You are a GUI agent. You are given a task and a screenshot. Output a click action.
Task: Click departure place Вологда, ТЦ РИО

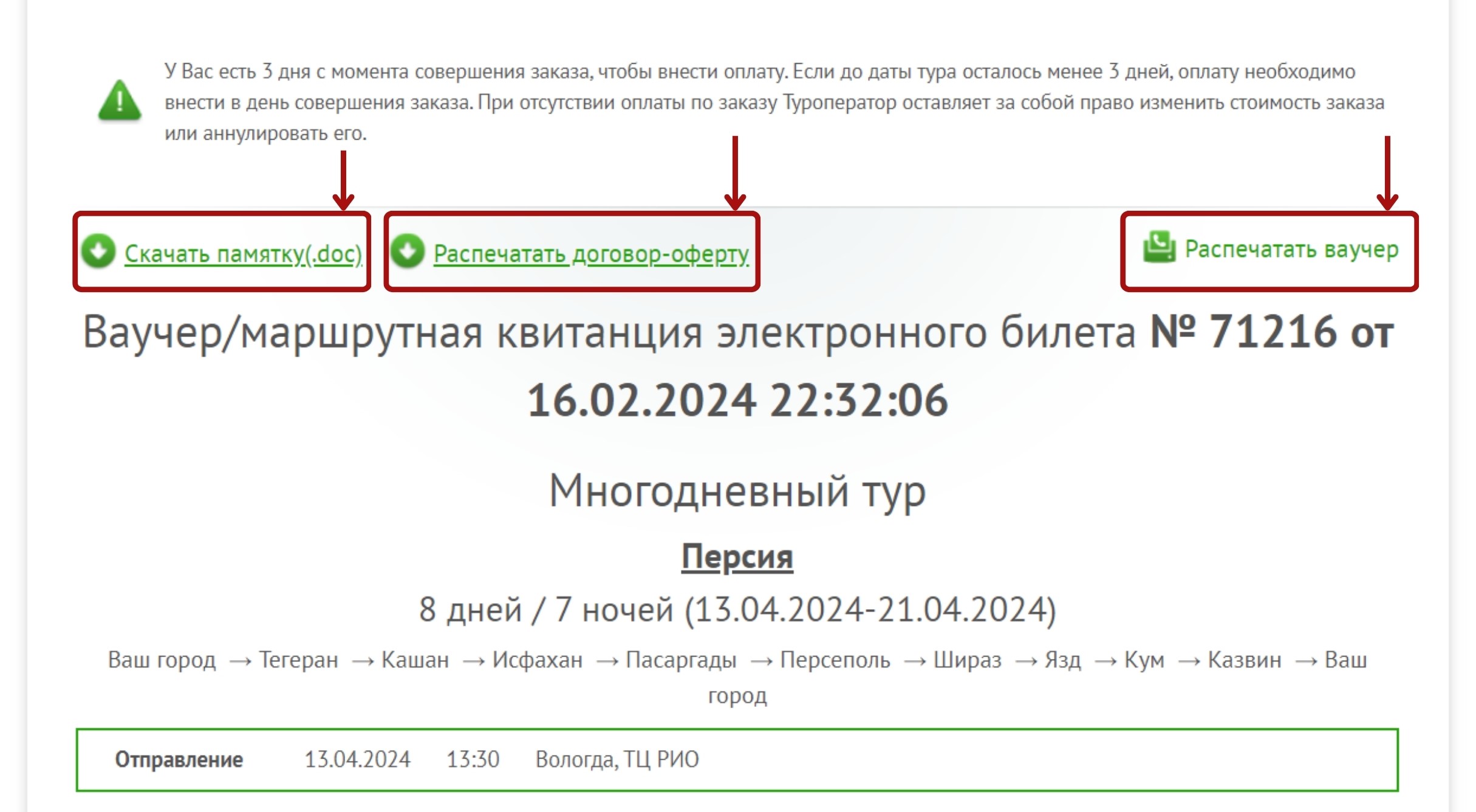coord(617,759)
